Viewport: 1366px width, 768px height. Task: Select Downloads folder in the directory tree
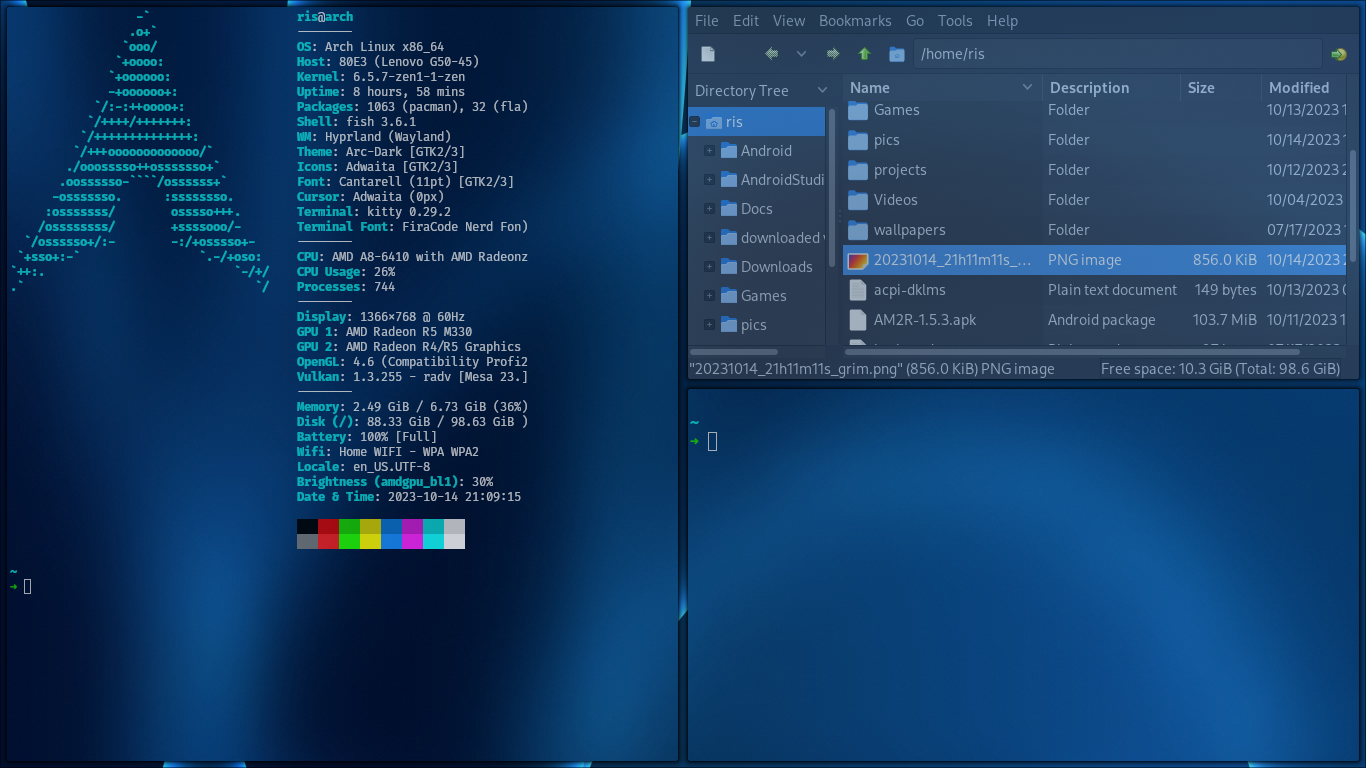point(777,267)
